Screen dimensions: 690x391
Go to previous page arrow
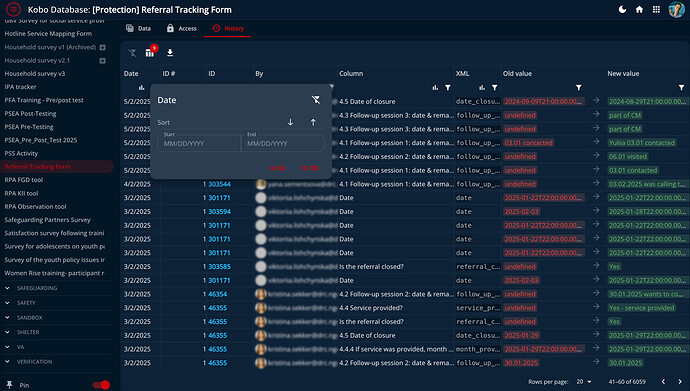coord(663,381)
